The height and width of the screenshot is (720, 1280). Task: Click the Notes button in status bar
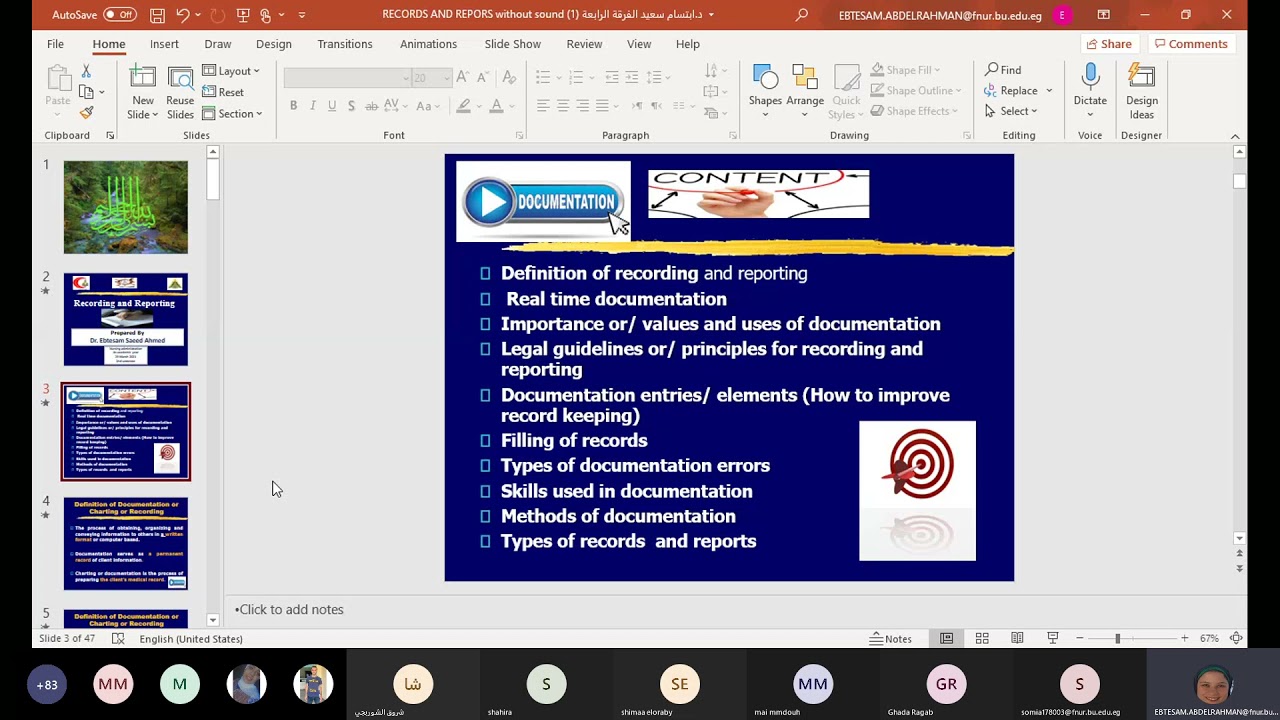tap(890, 639)
